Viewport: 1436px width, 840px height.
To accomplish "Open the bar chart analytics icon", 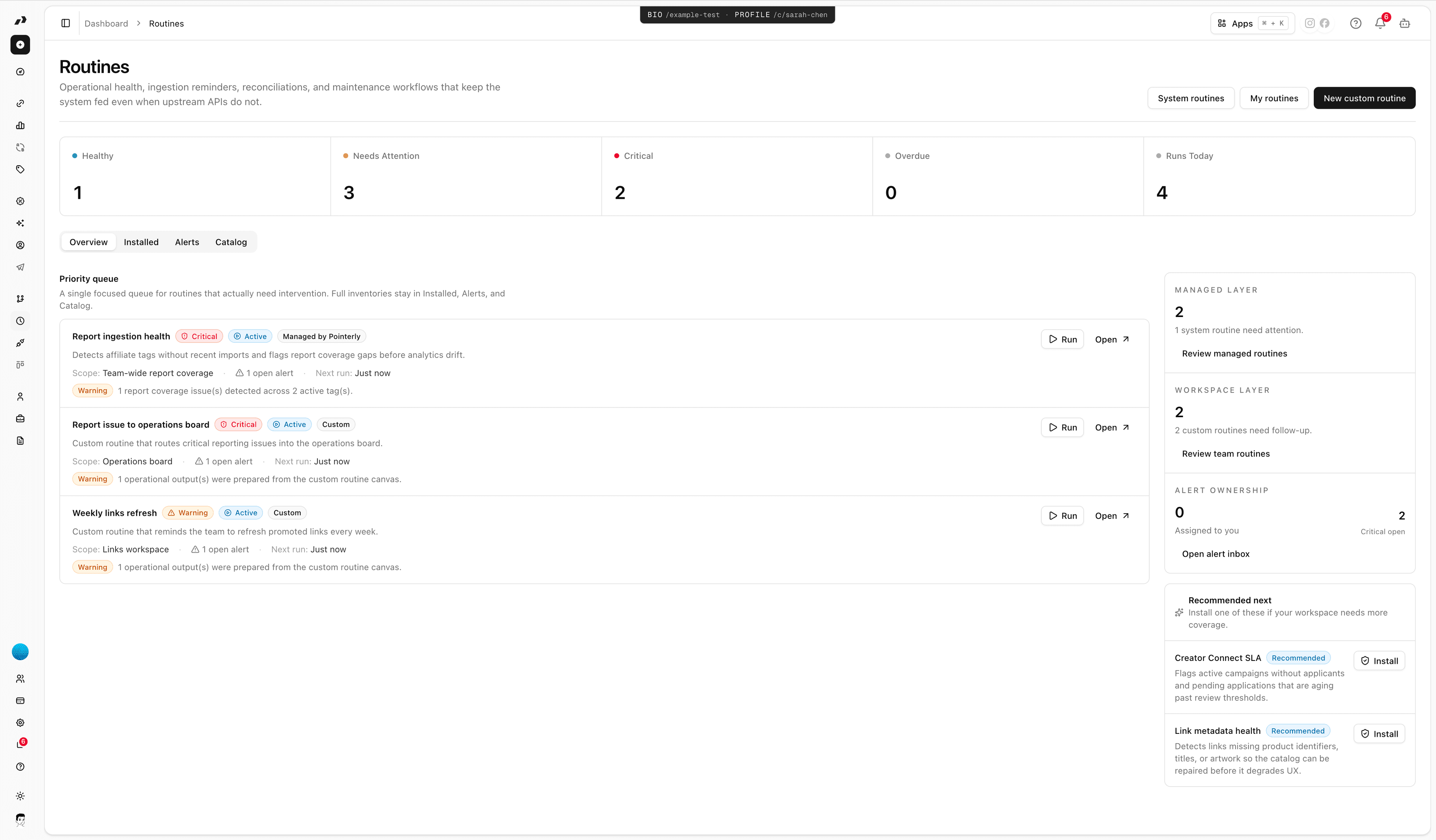I will [x=20, y=125].
